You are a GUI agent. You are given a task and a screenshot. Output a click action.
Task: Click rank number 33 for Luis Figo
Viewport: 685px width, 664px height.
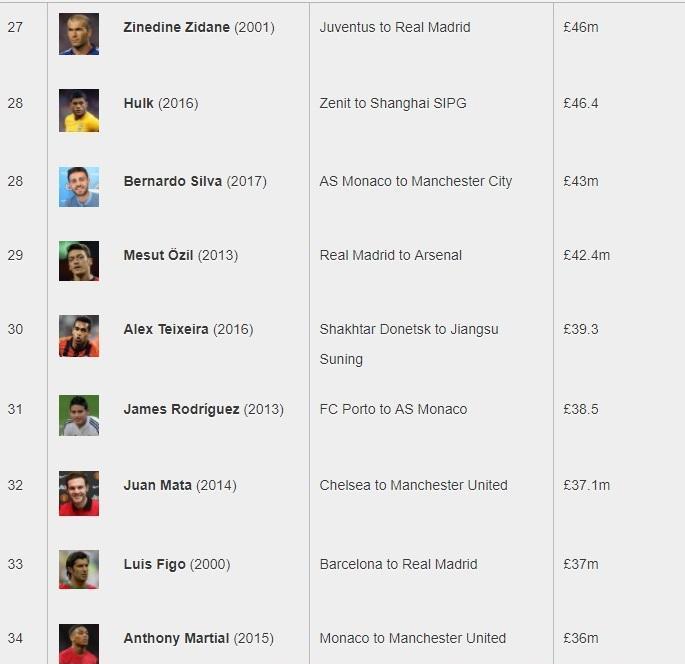[15, 564]
